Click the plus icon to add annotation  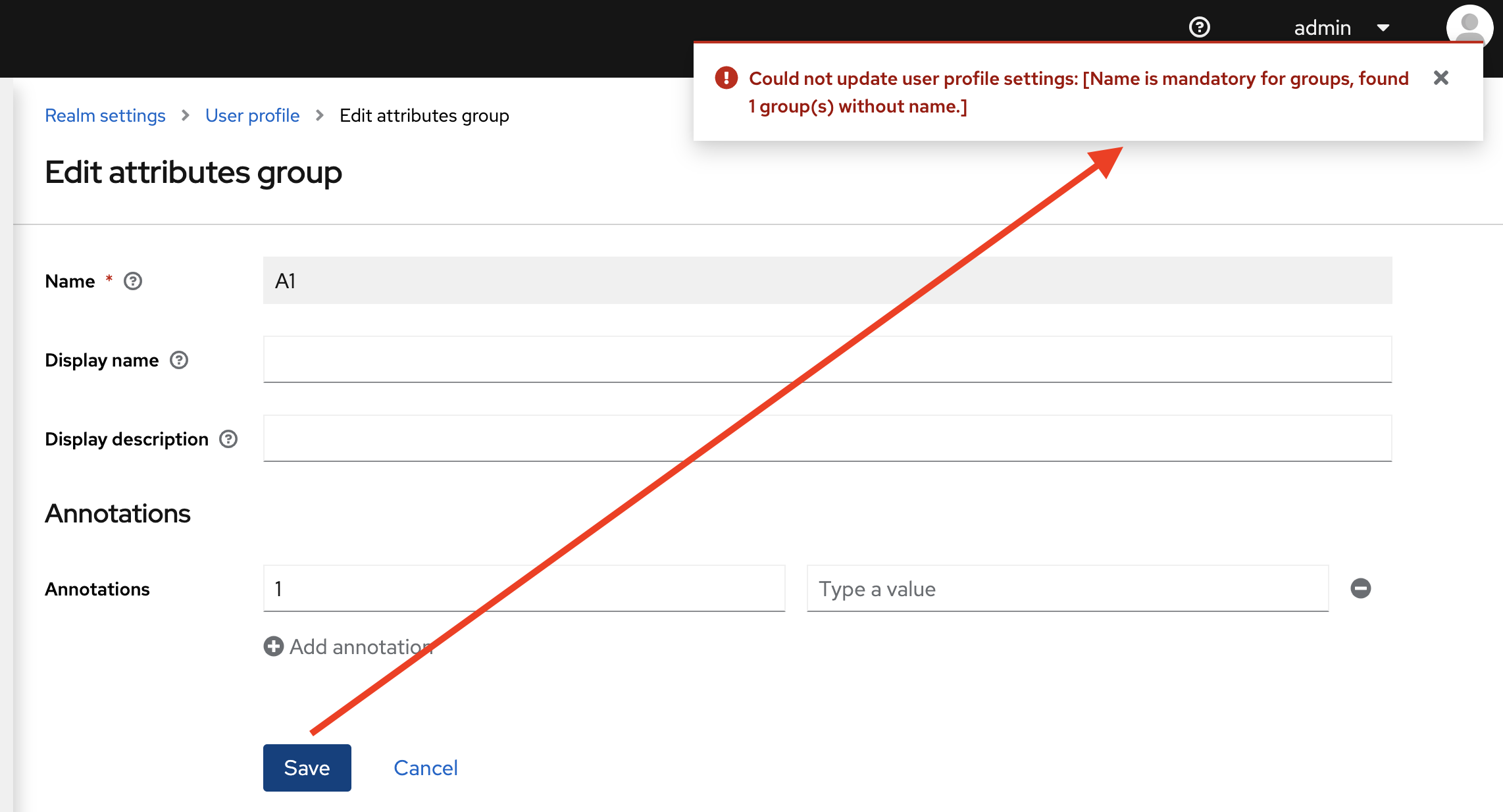click(273, 646)
